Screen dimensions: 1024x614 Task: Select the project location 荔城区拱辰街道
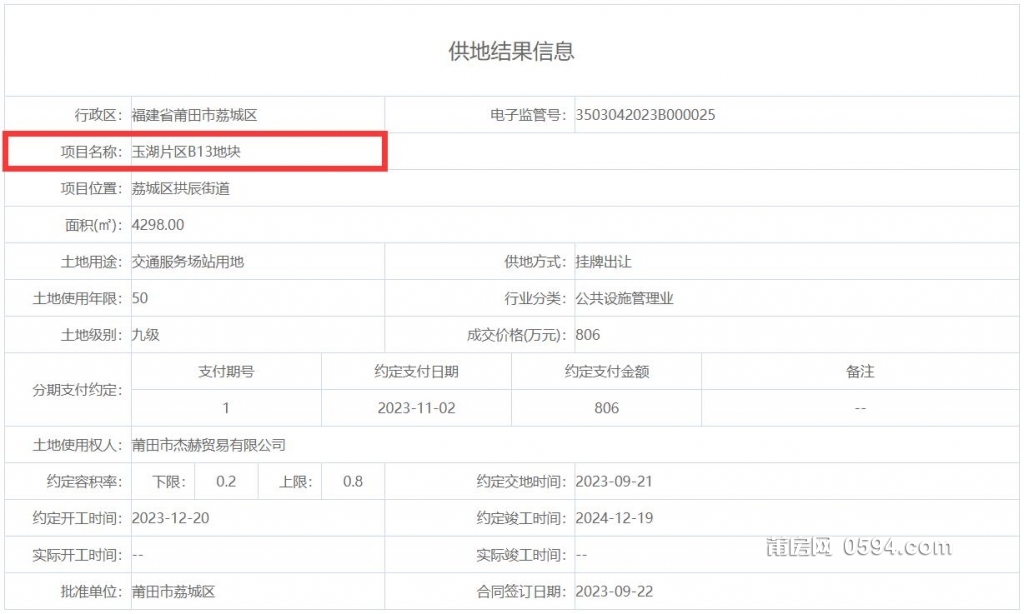coord(181,189)
